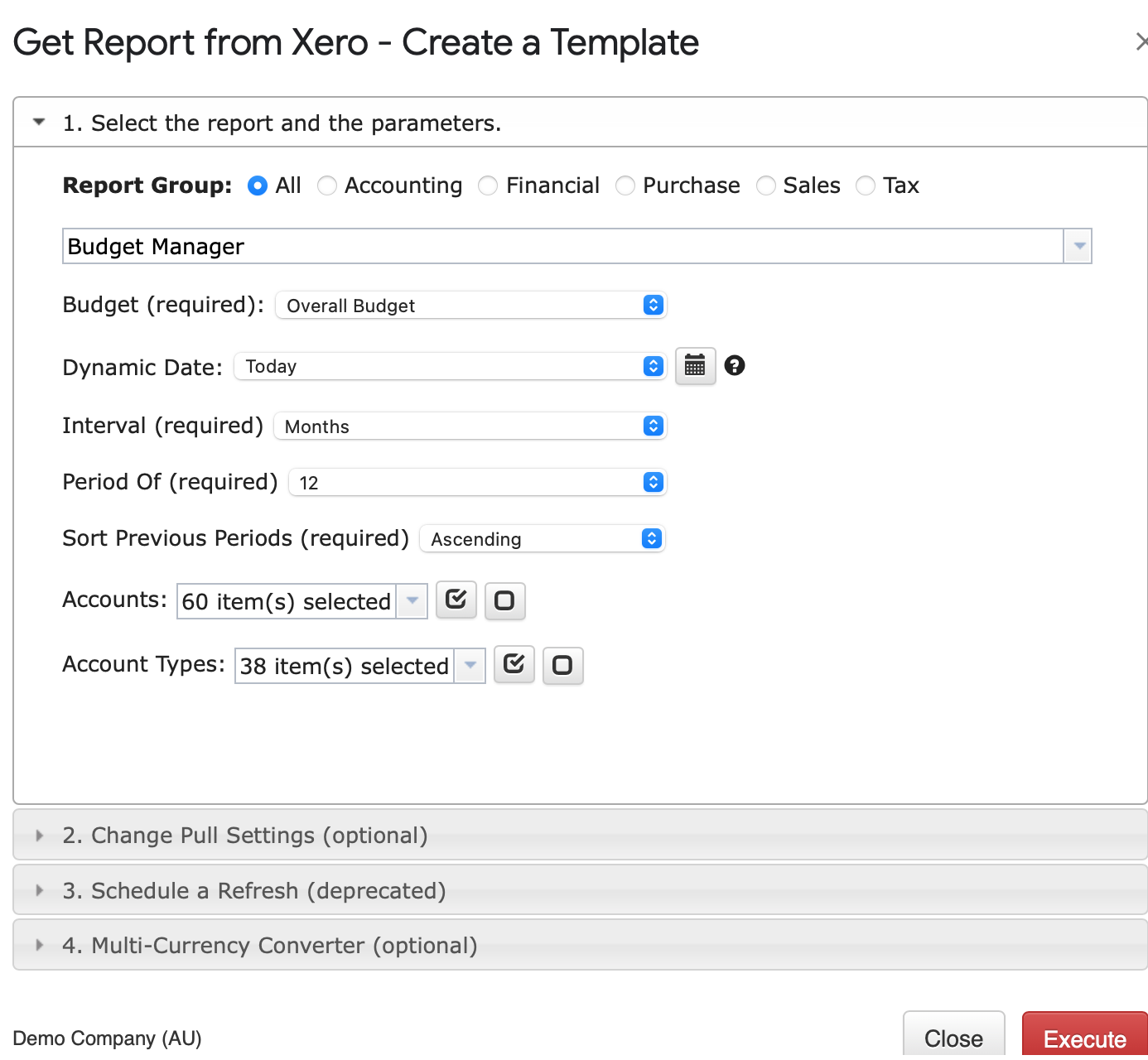
Task: Expand 4. Multi-Currency Converter section
Action: pos(581,945)
